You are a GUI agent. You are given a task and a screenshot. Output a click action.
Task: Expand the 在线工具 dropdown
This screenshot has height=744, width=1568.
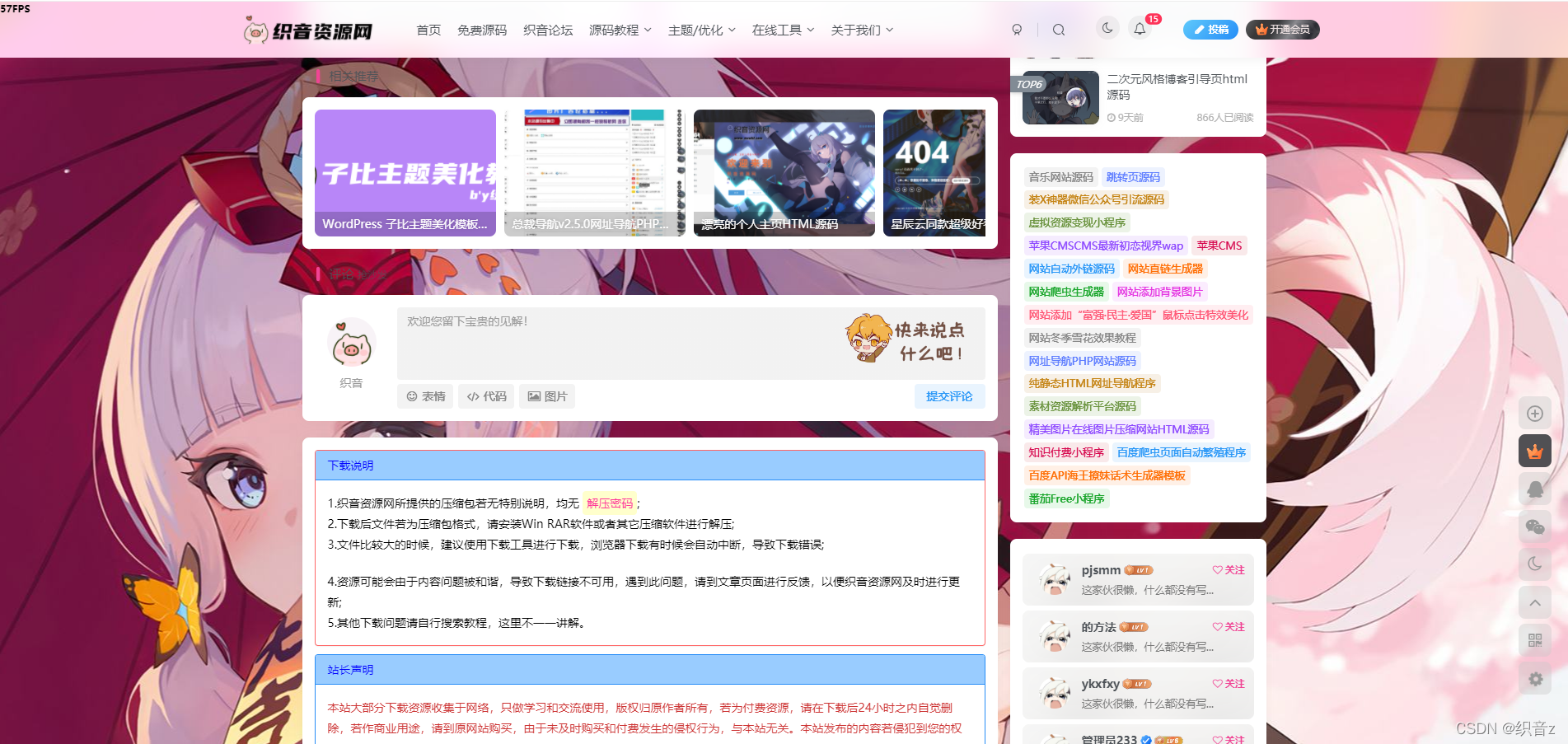[783, 30]
